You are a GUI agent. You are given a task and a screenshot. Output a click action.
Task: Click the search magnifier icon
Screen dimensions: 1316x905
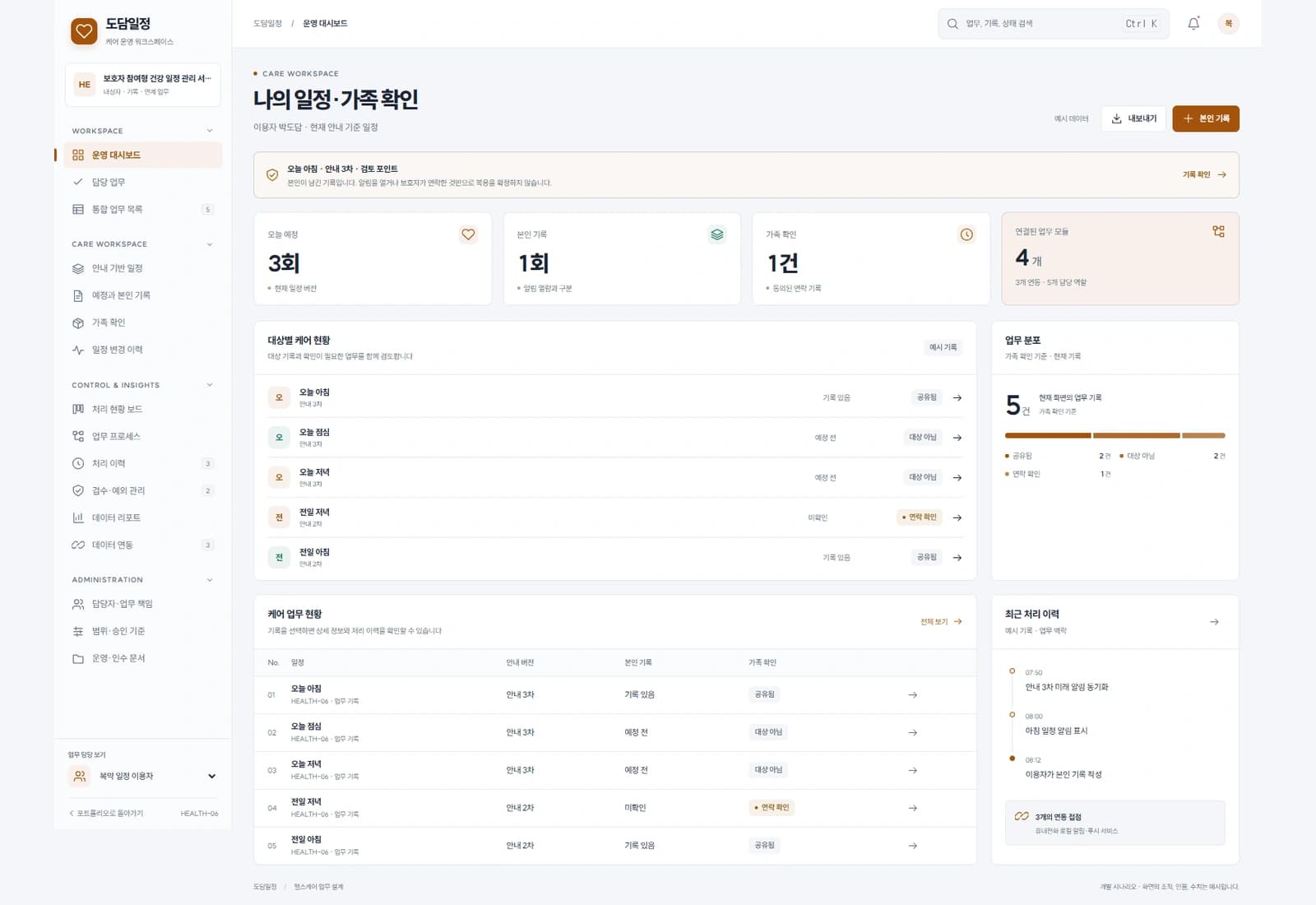tap(952, 24)
